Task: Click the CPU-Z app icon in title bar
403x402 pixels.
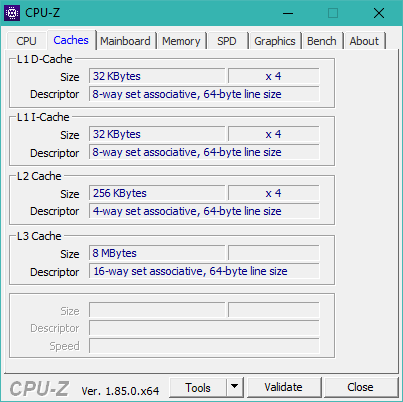Action: click(12, 13)
